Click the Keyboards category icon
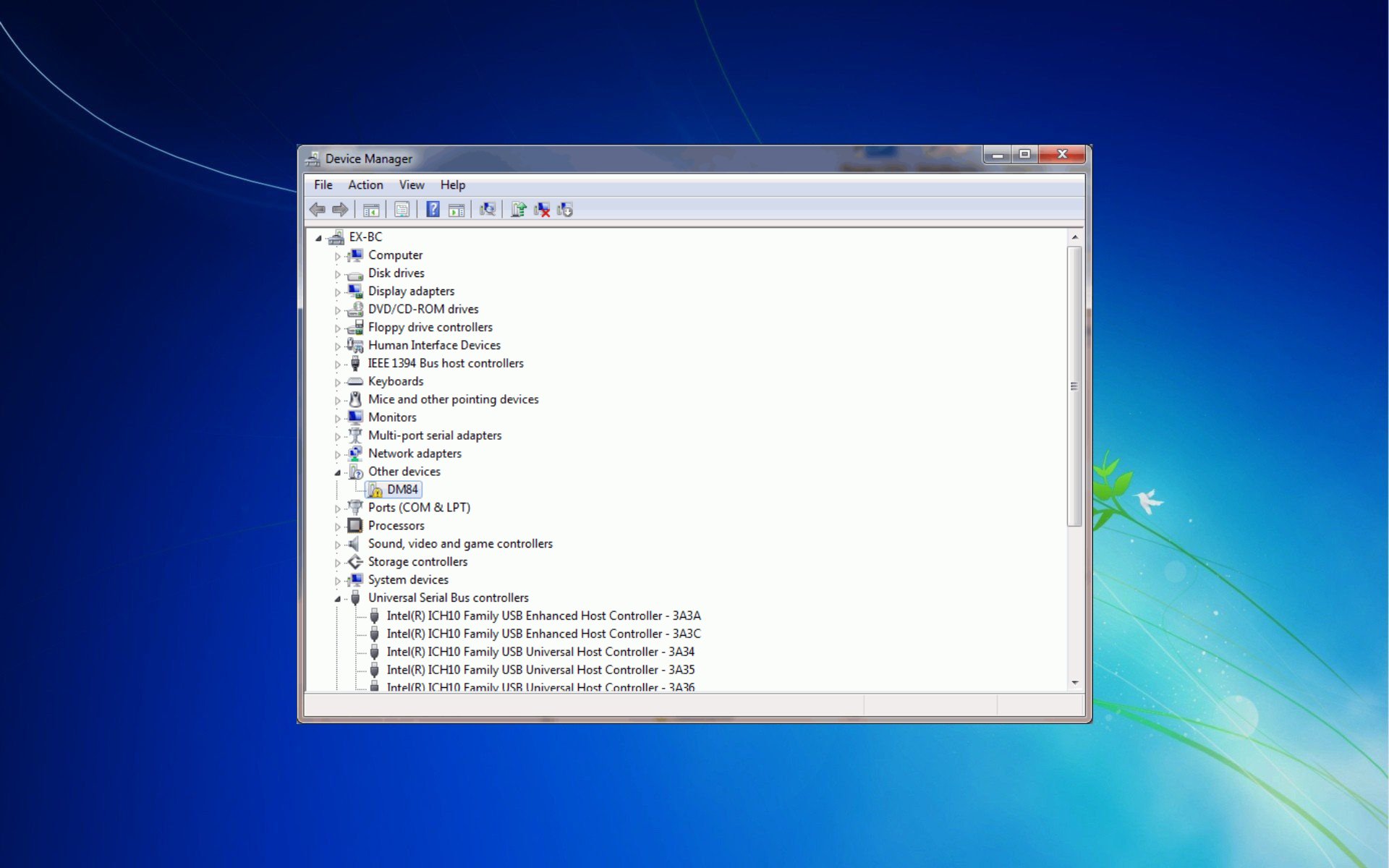 click(x=355, y=381)
